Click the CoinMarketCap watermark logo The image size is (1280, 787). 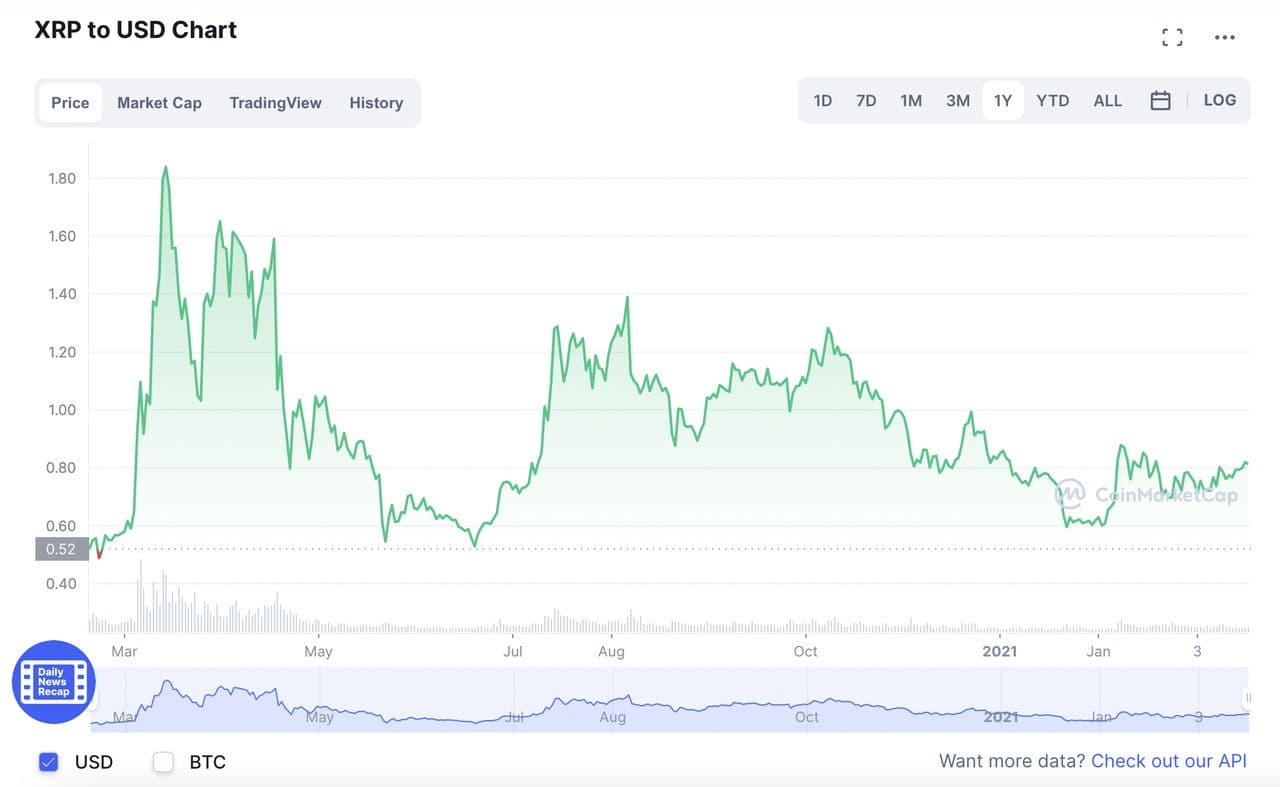point(1146,494)
